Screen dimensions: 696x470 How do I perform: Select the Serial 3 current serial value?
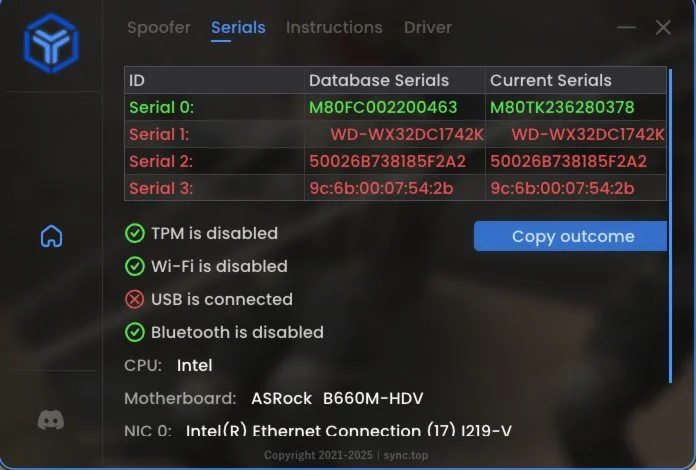[x=562, y=188]
